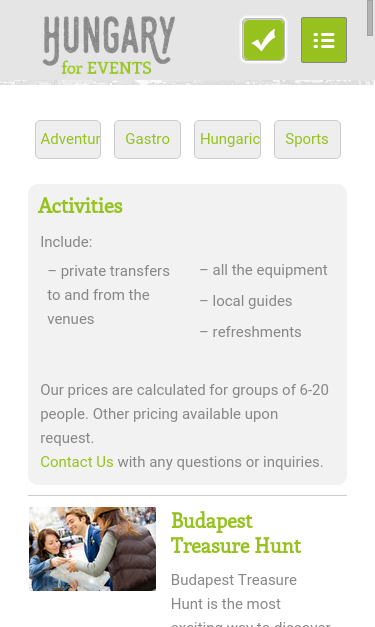Select the Adventure category tab
Screen dimensions: 375x627
coord(68,139)
